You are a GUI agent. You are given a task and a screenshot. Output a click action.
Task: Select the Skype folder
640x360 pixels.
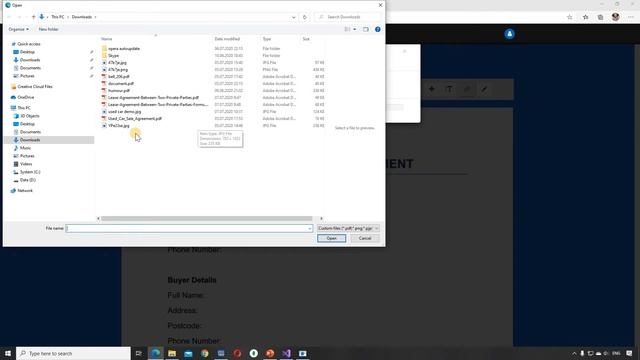click(113, 56)
